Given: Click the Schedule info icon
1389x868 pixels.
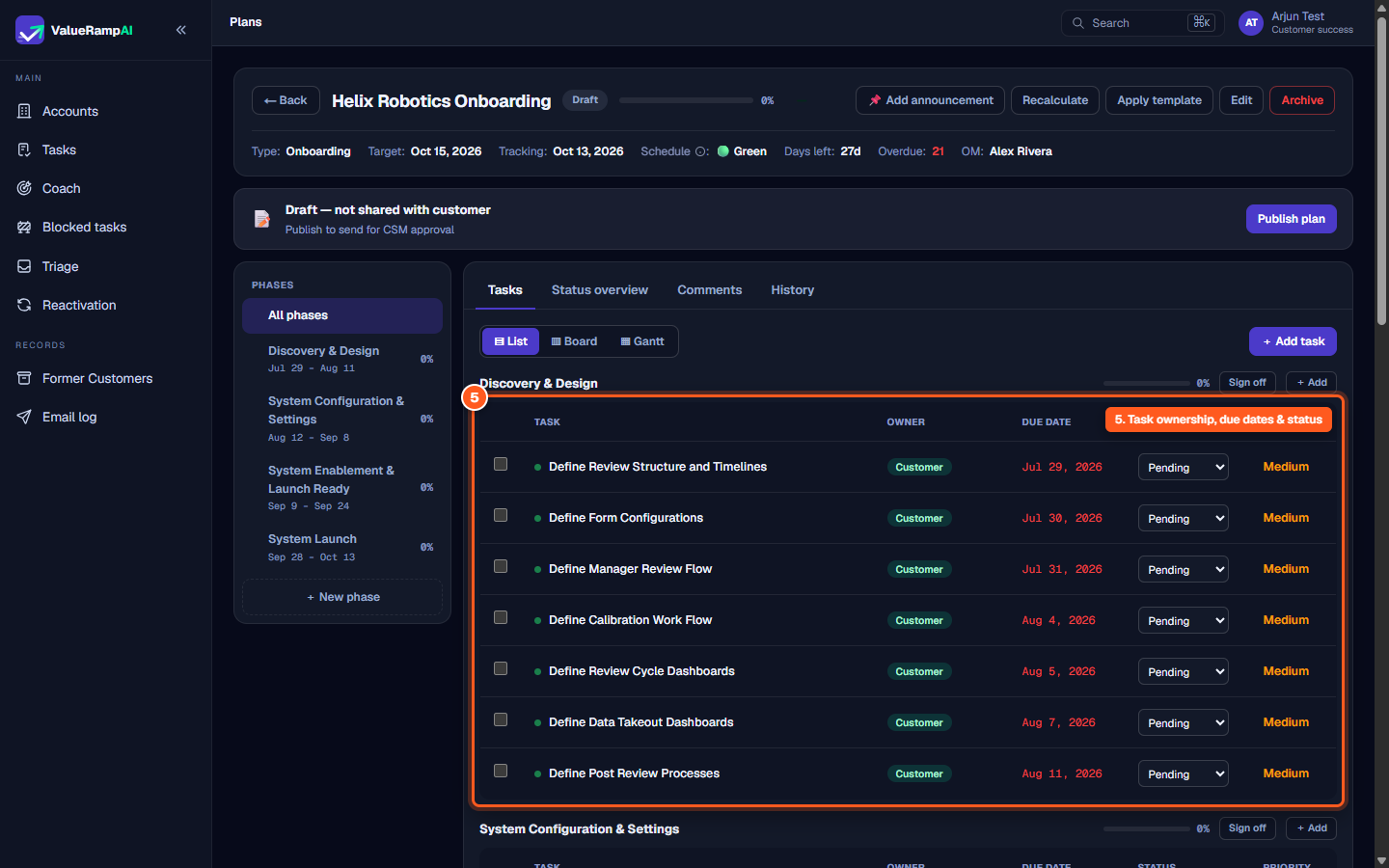Looking at the screenshot, I should 701,151.
